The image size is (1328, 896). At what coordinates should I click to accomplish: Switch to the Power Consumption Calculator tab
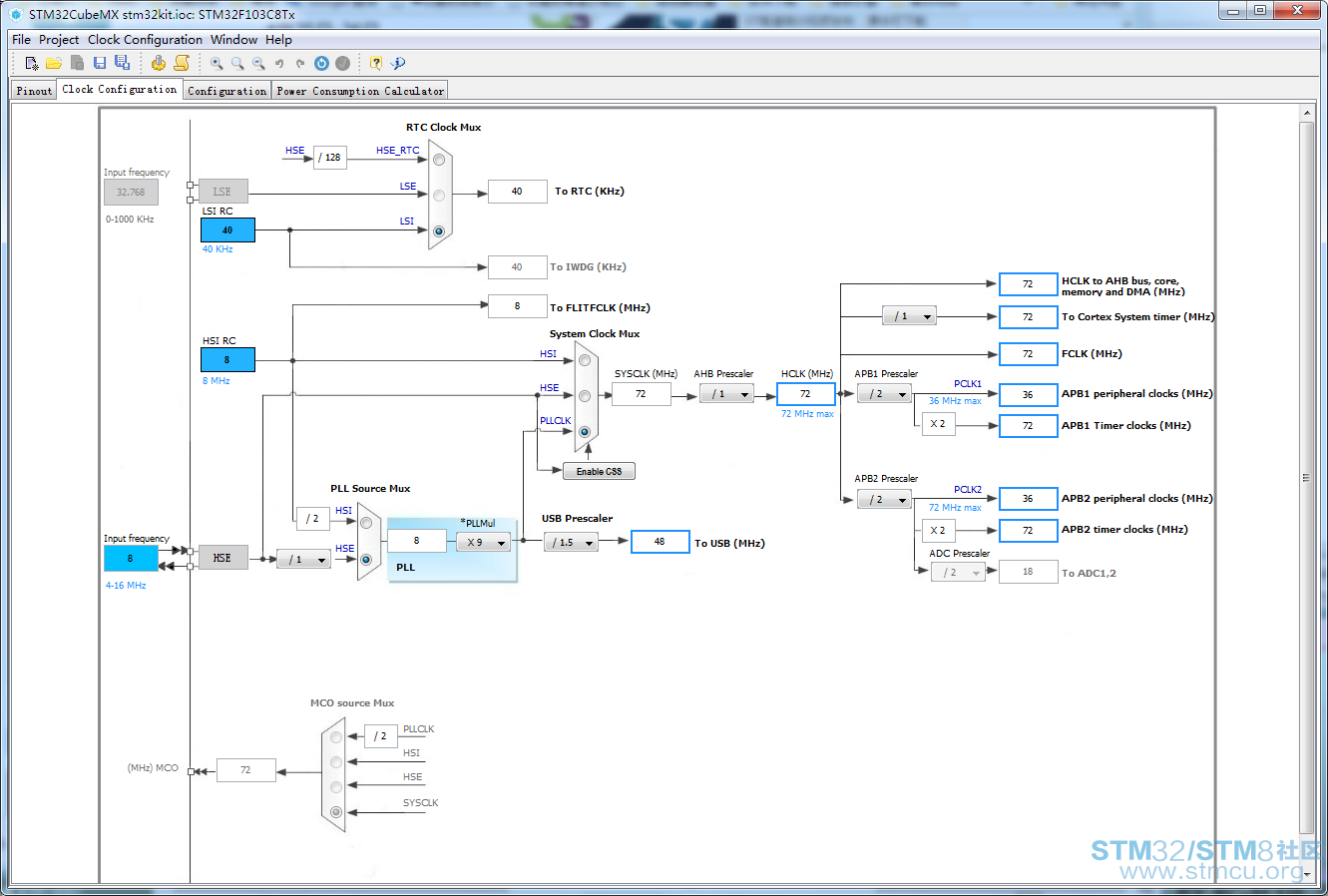(360, 91)
